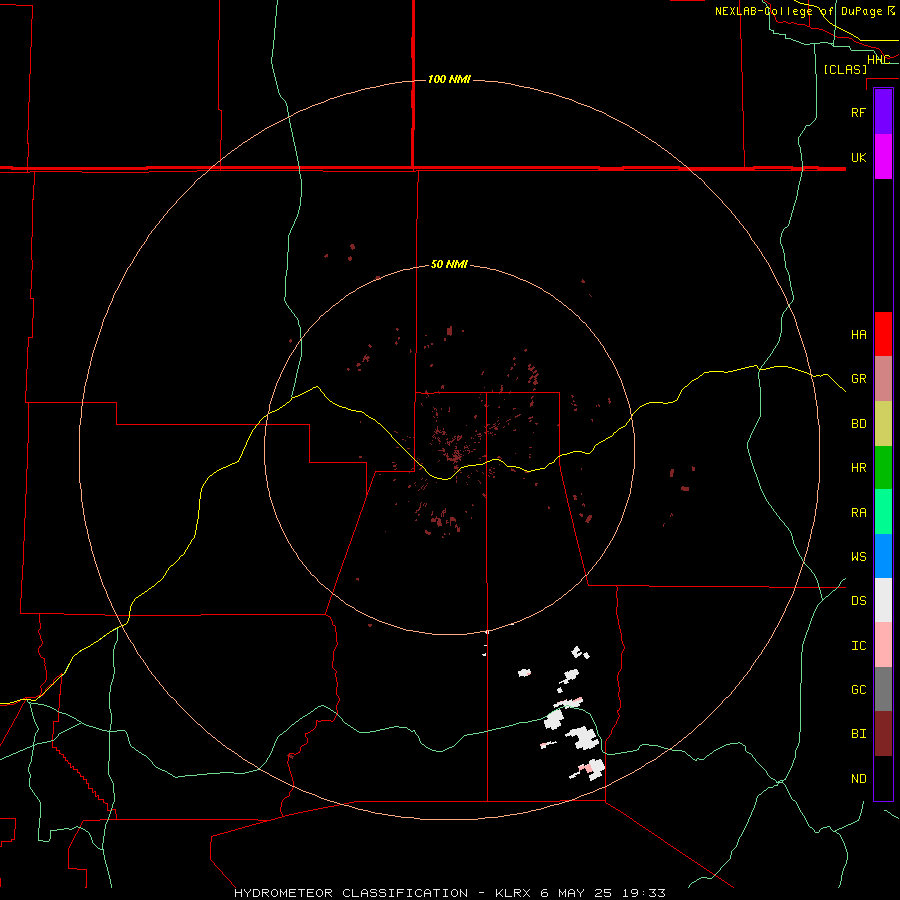Click the 'NEXLAB-College of DuPage' credit text
The image size is (900, 900).
pyautogui.click(x=798, y=11)
